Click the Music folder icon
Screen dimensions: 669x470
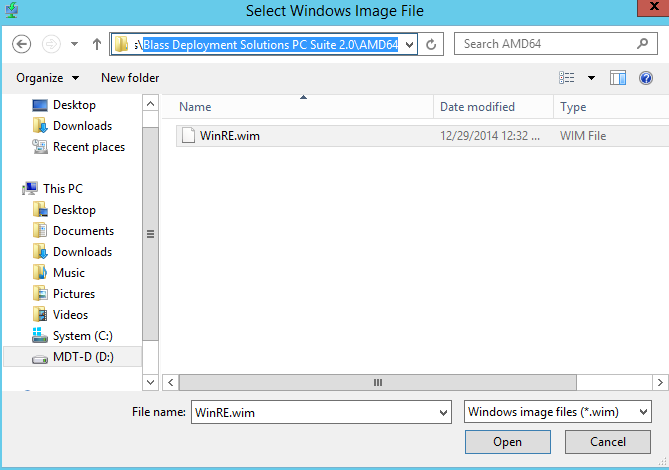(x=40, y=272)
